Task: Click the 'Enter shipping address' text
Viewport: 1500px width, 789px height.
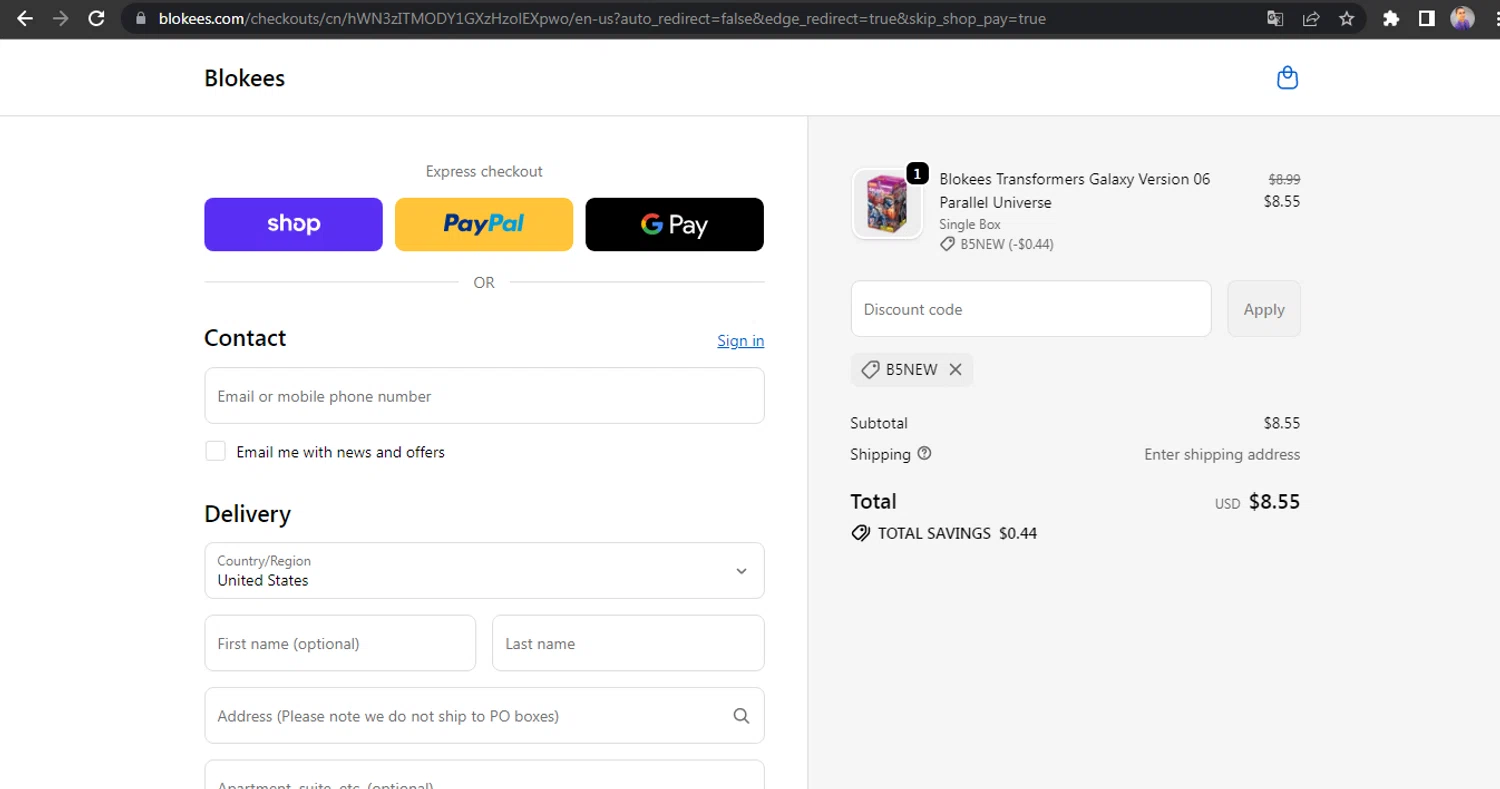Action: (x=1222, y=454)
